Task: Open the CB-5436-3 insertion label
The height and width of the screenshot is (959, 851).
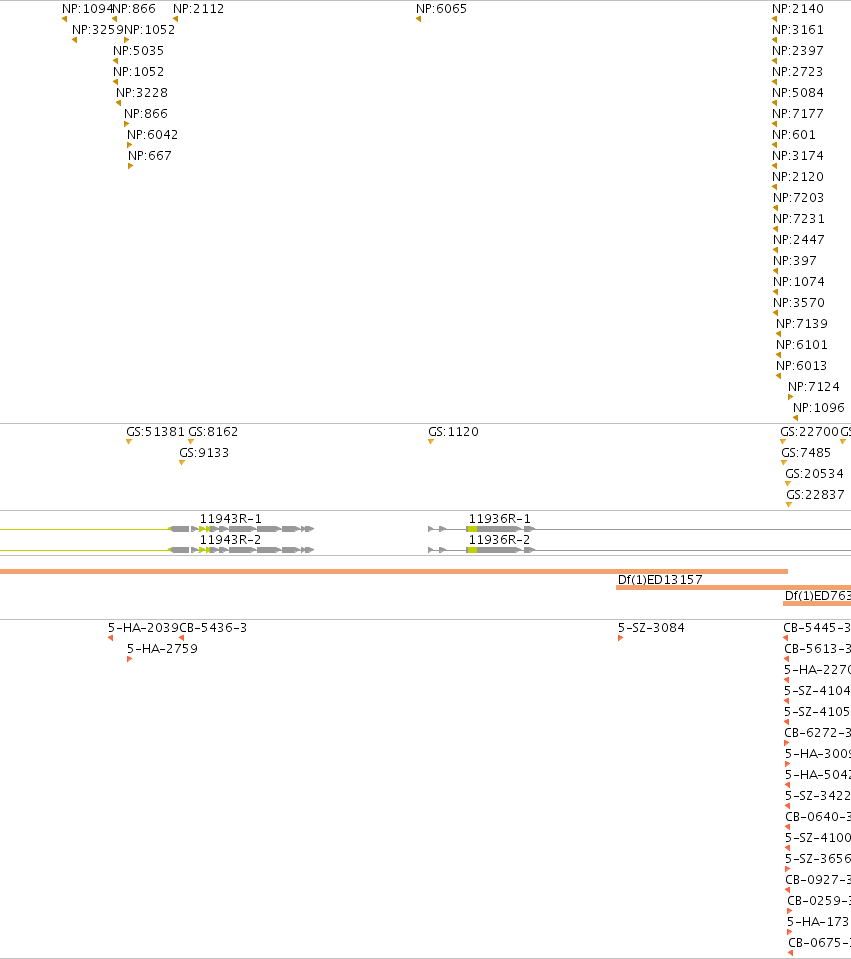Action: [214, 628]
